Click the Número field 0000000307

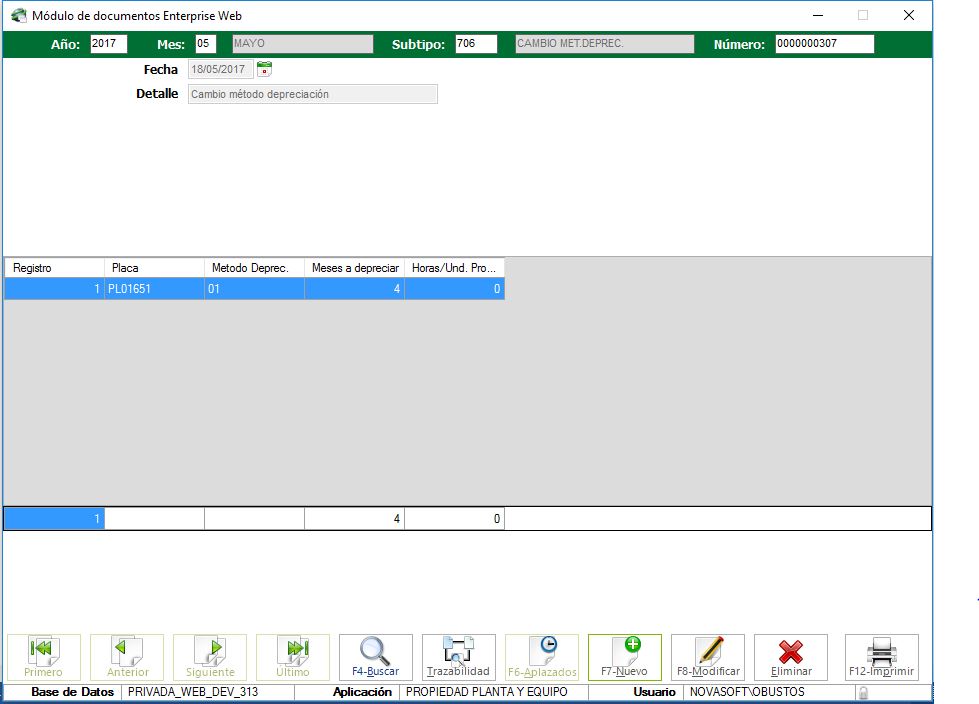[x=825, y=44]
